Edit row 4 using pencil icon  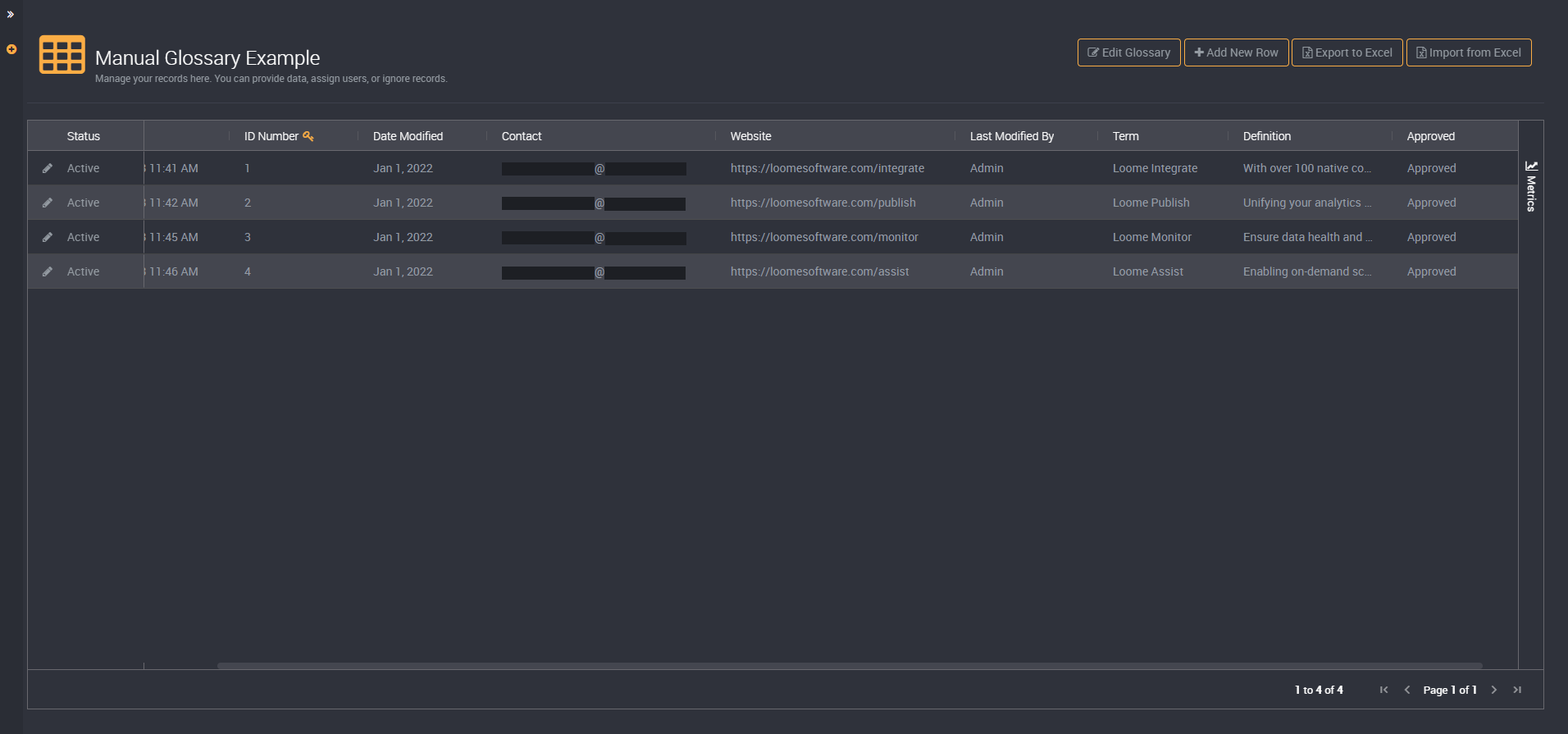(x=48, y=271)
